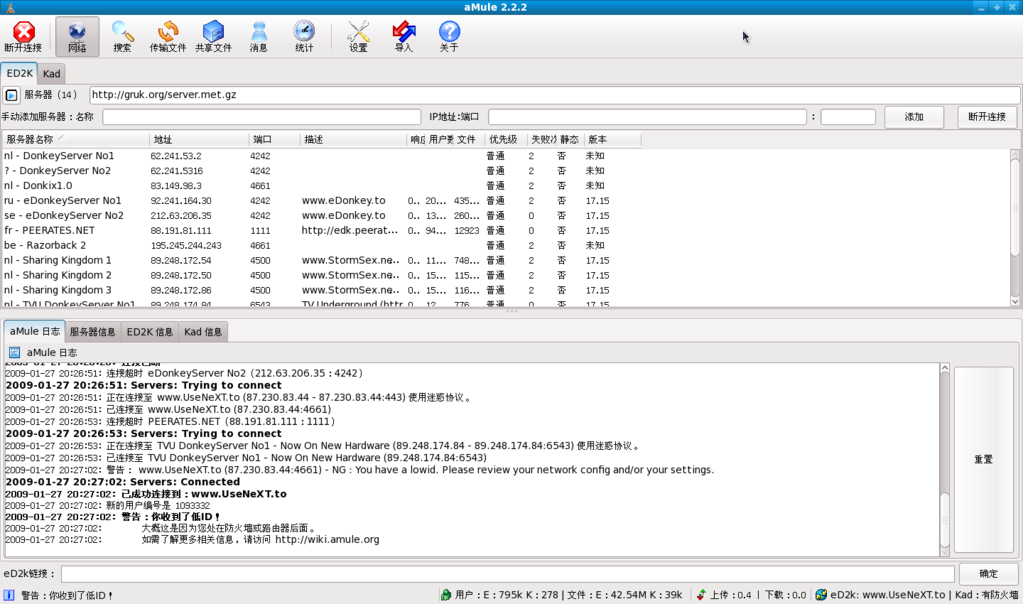This screenshot has width=1023, height=604.
Task: Click the aMule 日志 panel header icon
Action: click(x=14, y=352)
